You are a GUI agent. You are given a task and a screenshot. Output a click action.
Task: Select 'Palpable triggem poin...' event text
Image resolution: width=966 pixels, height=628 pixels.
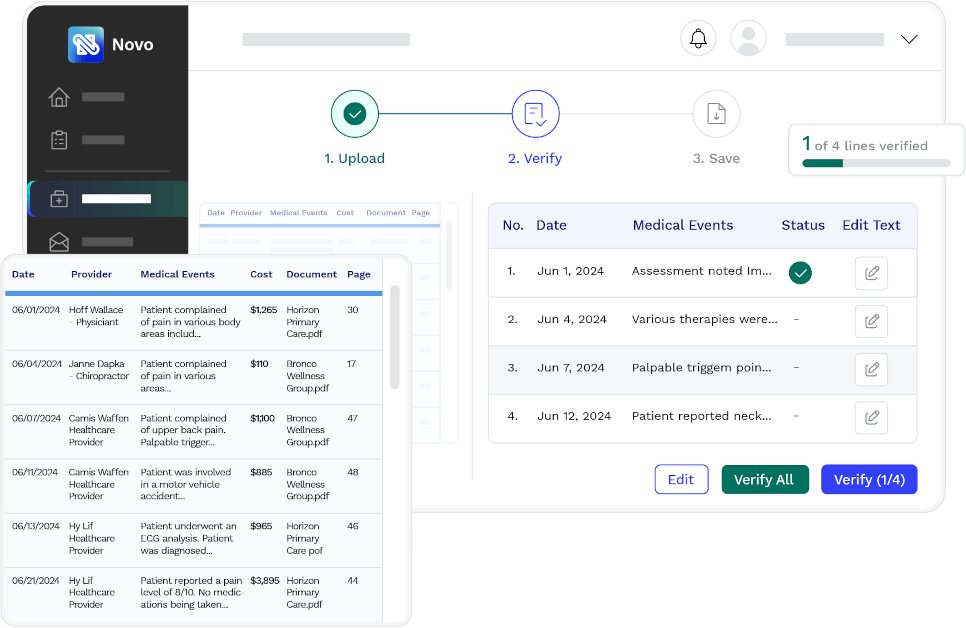tap(701, 368)
